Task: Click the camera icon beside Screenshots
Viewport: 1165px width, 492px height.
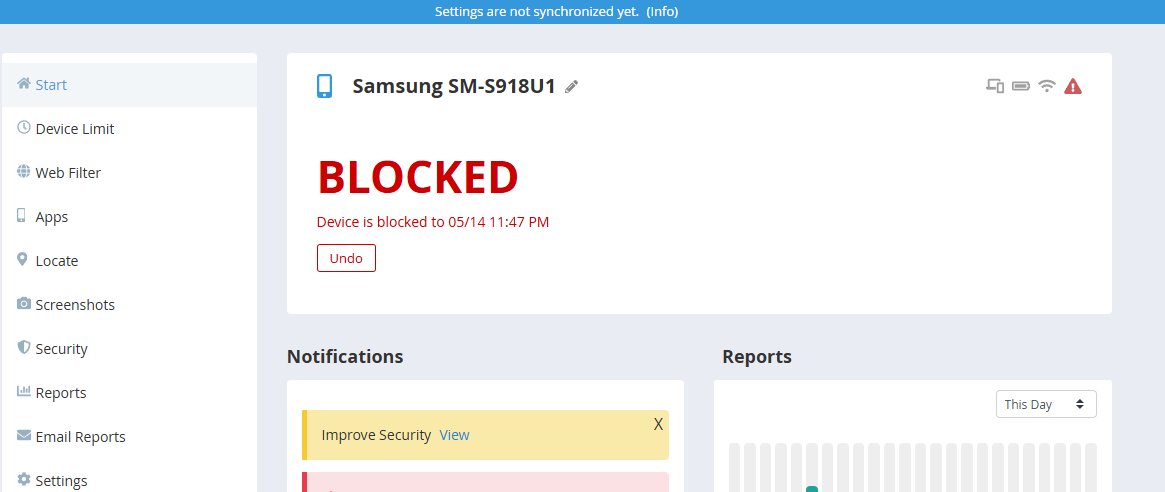Action: point(24,303)
